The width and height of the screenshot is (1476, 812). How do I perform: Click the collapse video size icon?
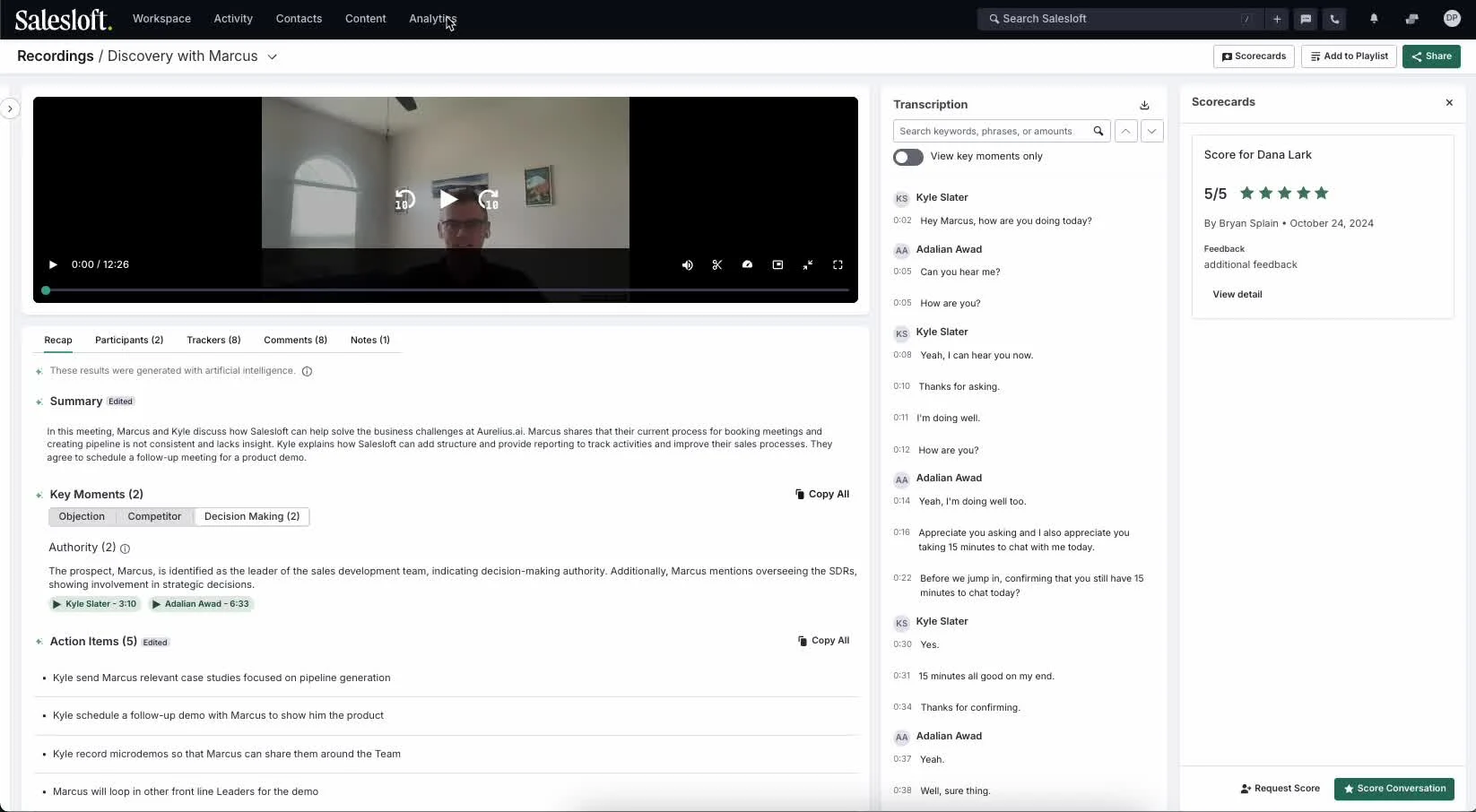point(808,264)
